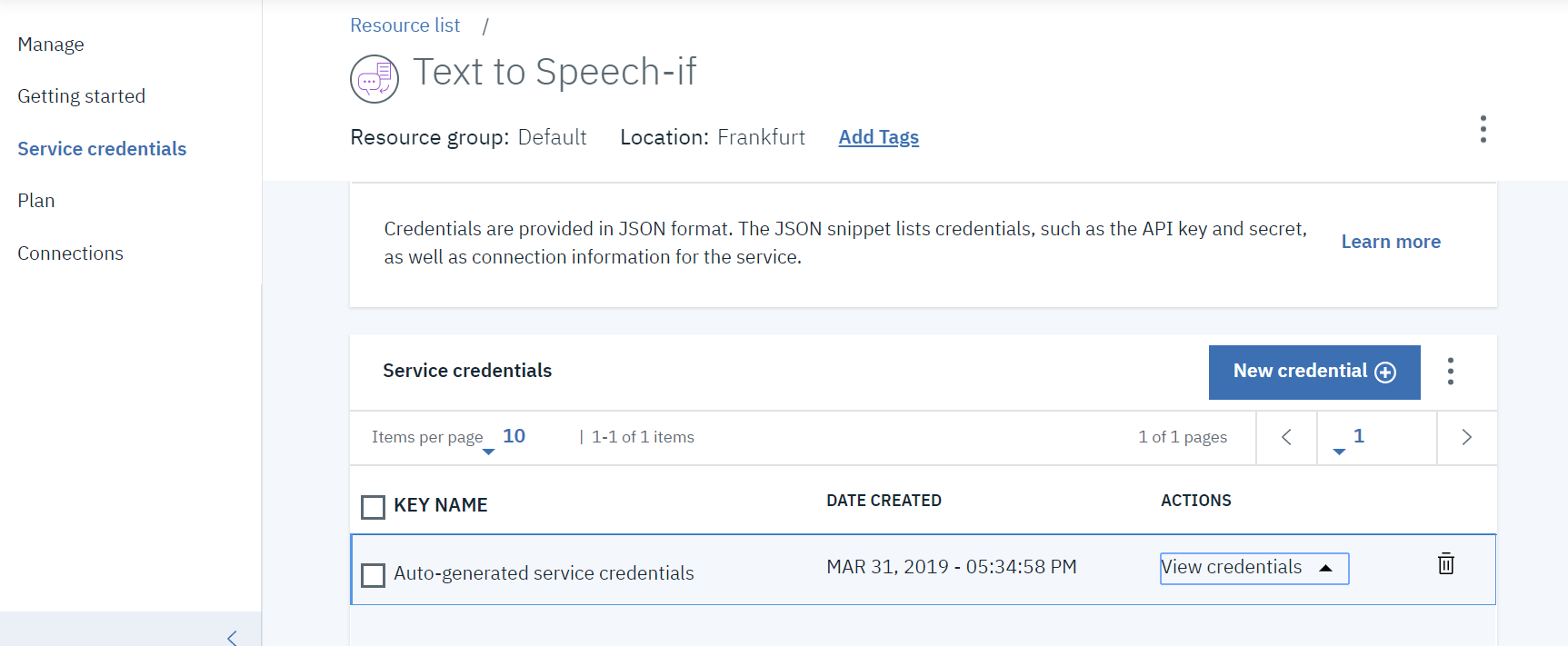Screen dimensions: 1568x646
Task: Click the Add Tags link
Action: [878, 137]
